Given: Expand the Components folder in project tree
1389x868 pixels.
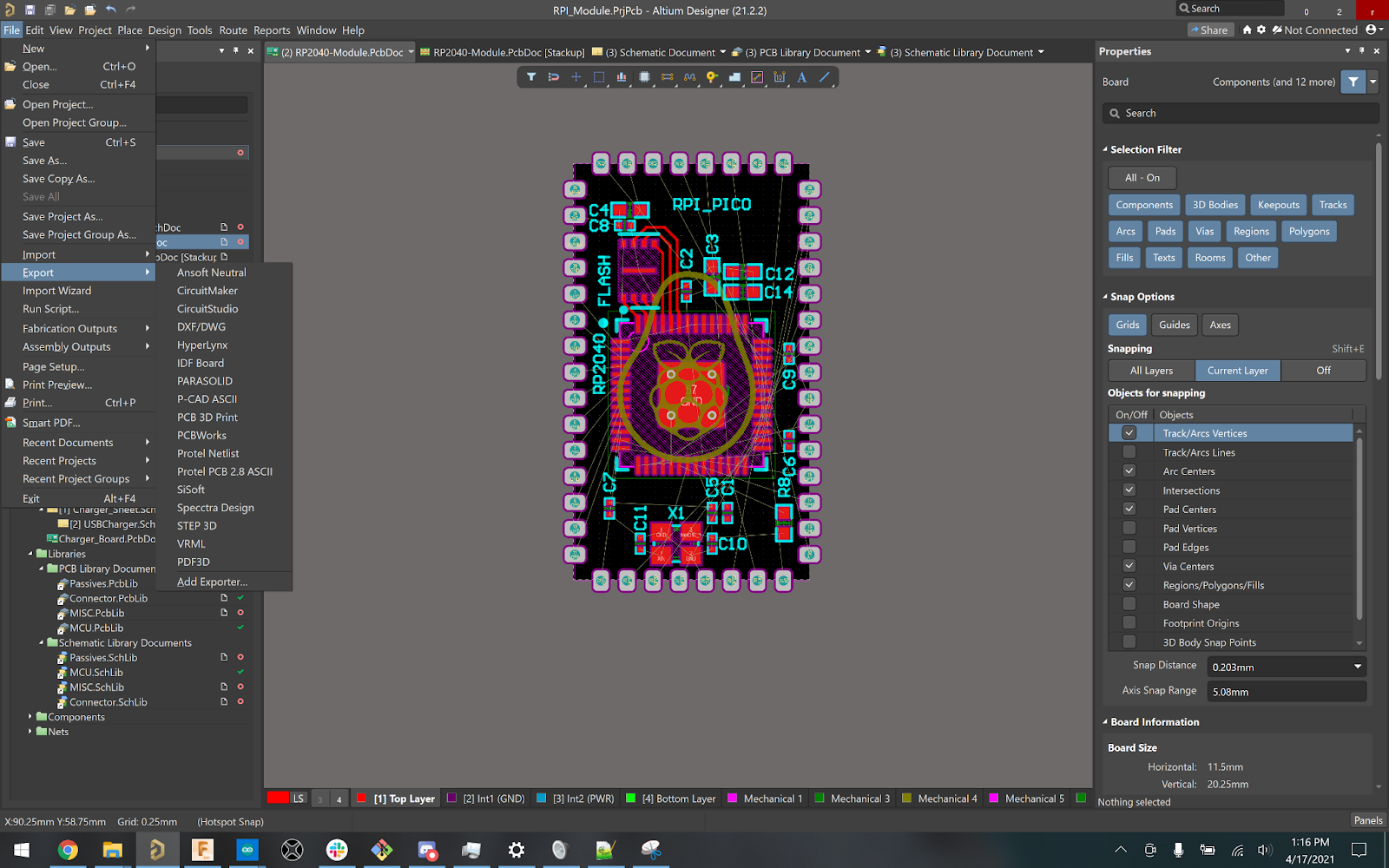Looking at the screenshot, I should tap(30, 717).
